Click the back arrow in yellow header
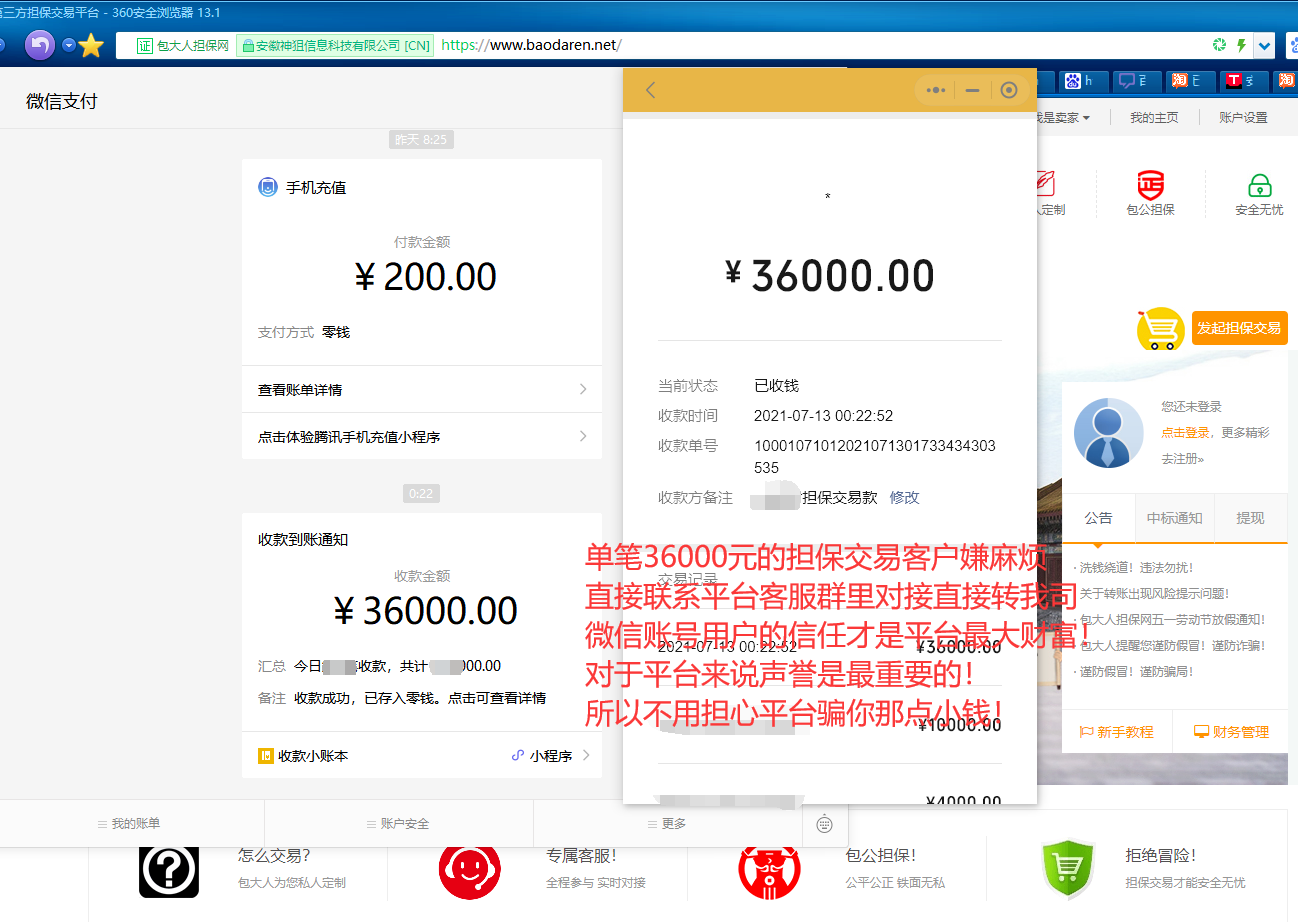The image size is (1298, 922). 651,90
